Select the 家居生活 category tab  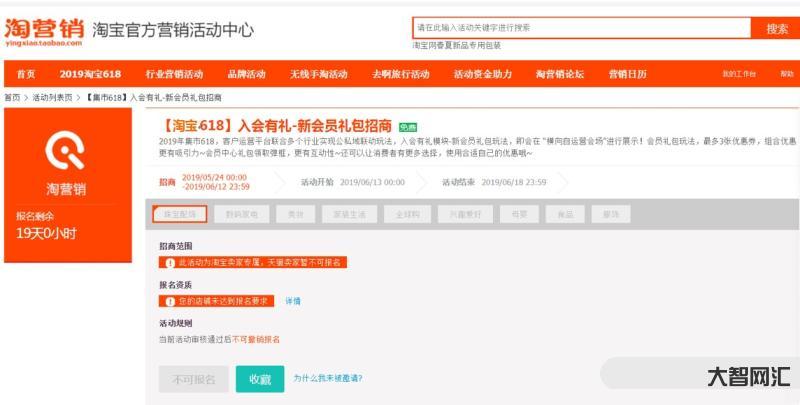tap(350, 214)
